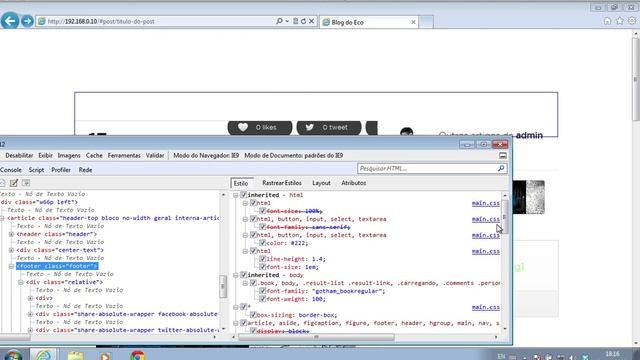This screenshot has width=640, height=360.
Task: Expand the facebook-absolute share wrapper node
Action: coord(30,314)
